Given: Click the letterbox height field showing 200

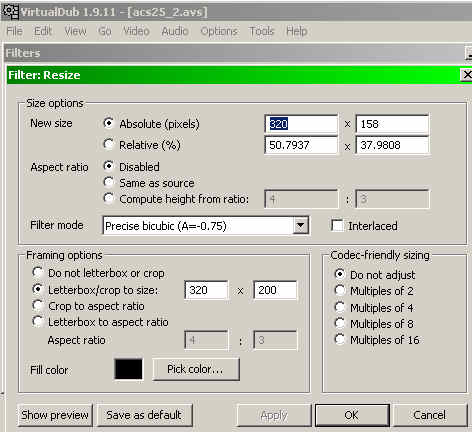Looking at the screenshot, I should coord(275,290).
